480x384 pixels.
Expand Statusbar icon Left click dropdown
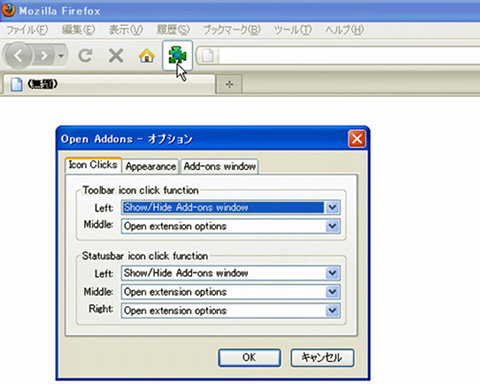[332, 273]
